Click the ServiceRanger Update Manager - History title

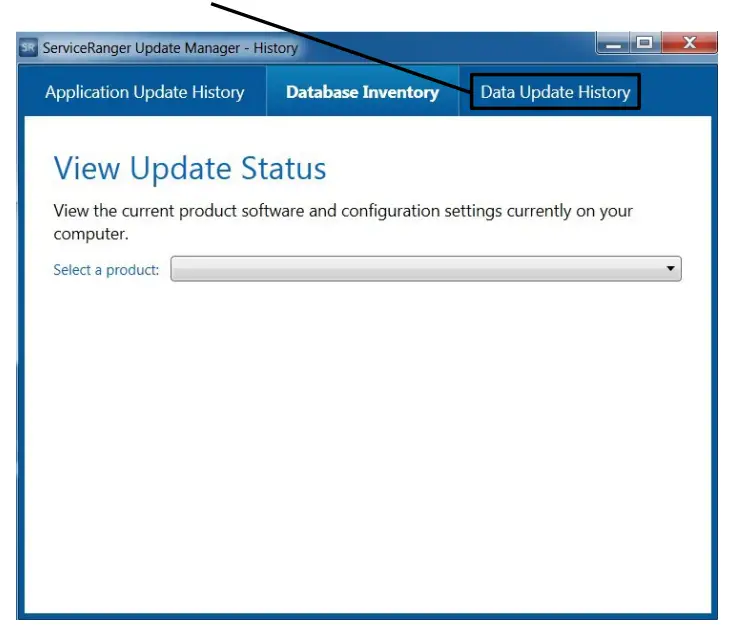[x=170, y=48]
